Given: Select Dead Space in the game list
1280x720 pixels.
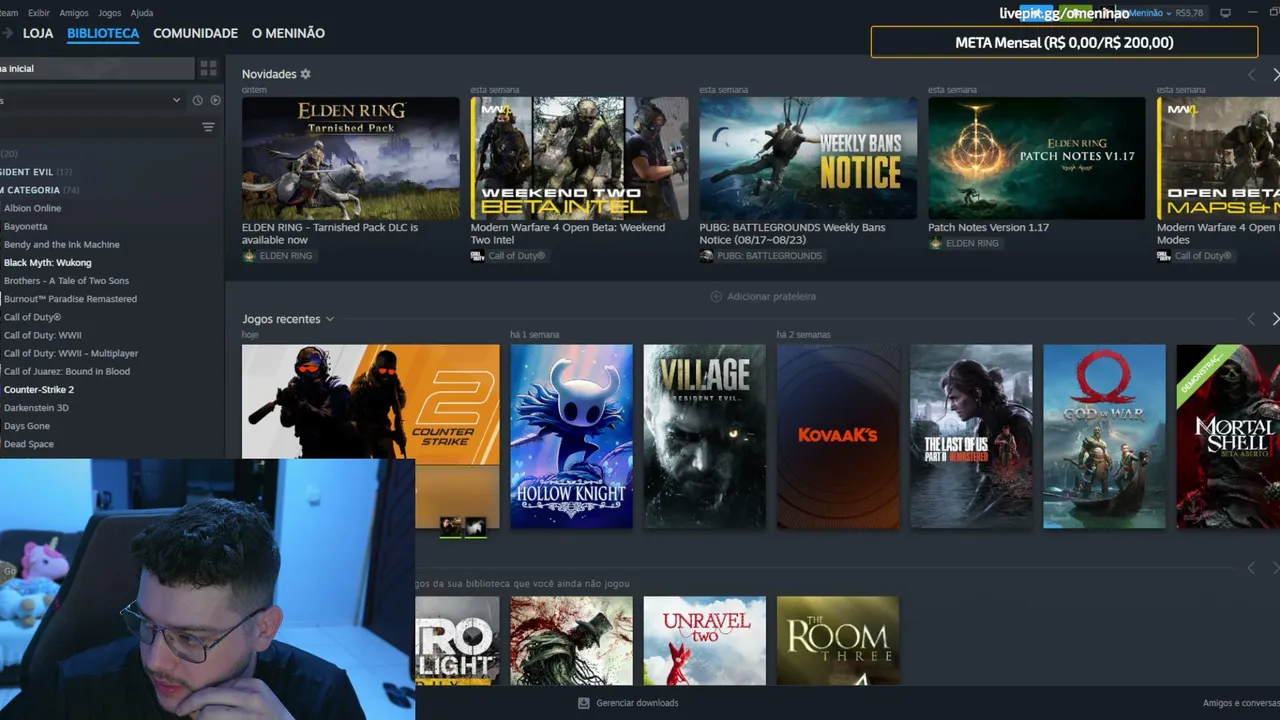Looking at the screenshot, I should point(28,444).
